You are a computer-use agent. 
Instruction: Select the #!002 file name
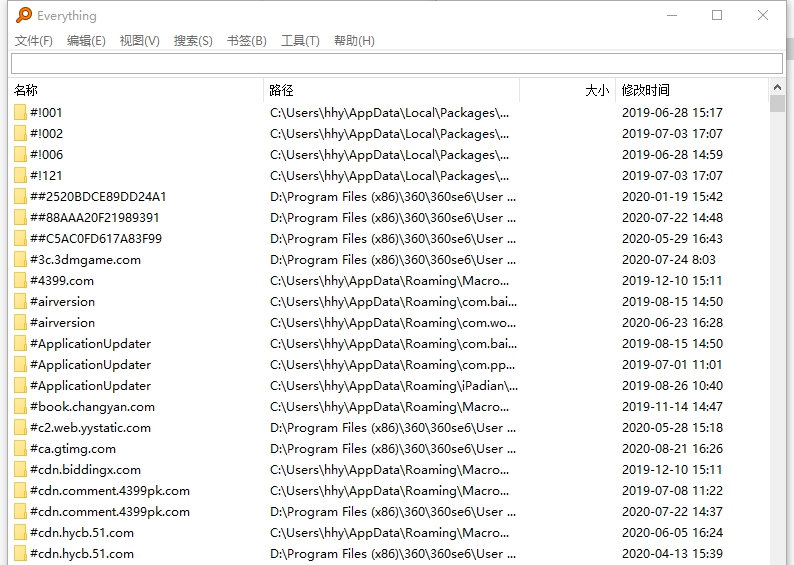47,134
